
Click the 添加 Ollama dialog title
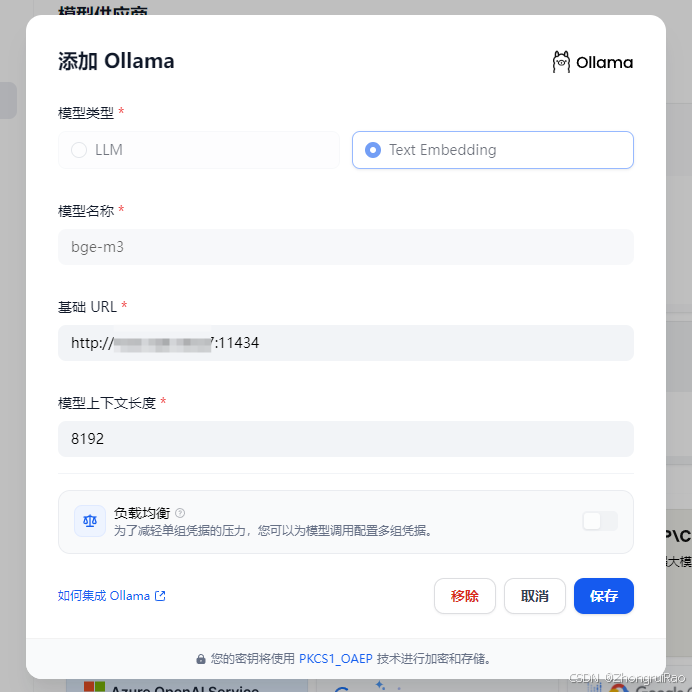[116, 61]
